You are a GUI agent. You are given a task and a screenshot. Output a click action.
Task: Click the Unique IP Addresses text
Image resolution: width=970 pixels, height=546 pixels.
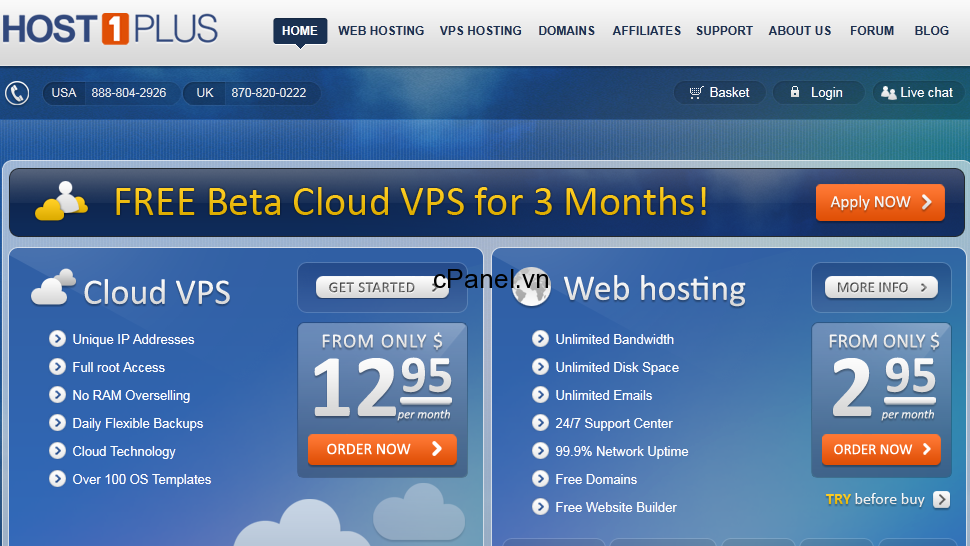point(133,339)
